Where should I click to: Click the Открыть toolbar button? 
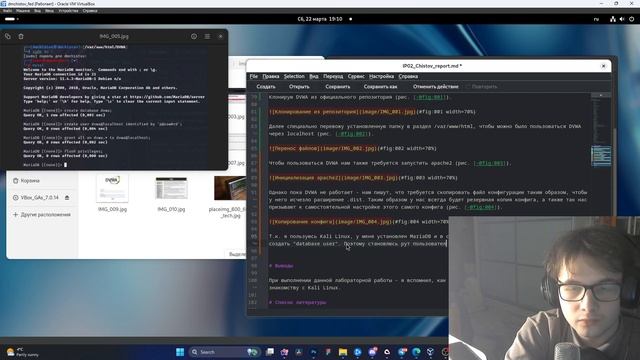299,87
